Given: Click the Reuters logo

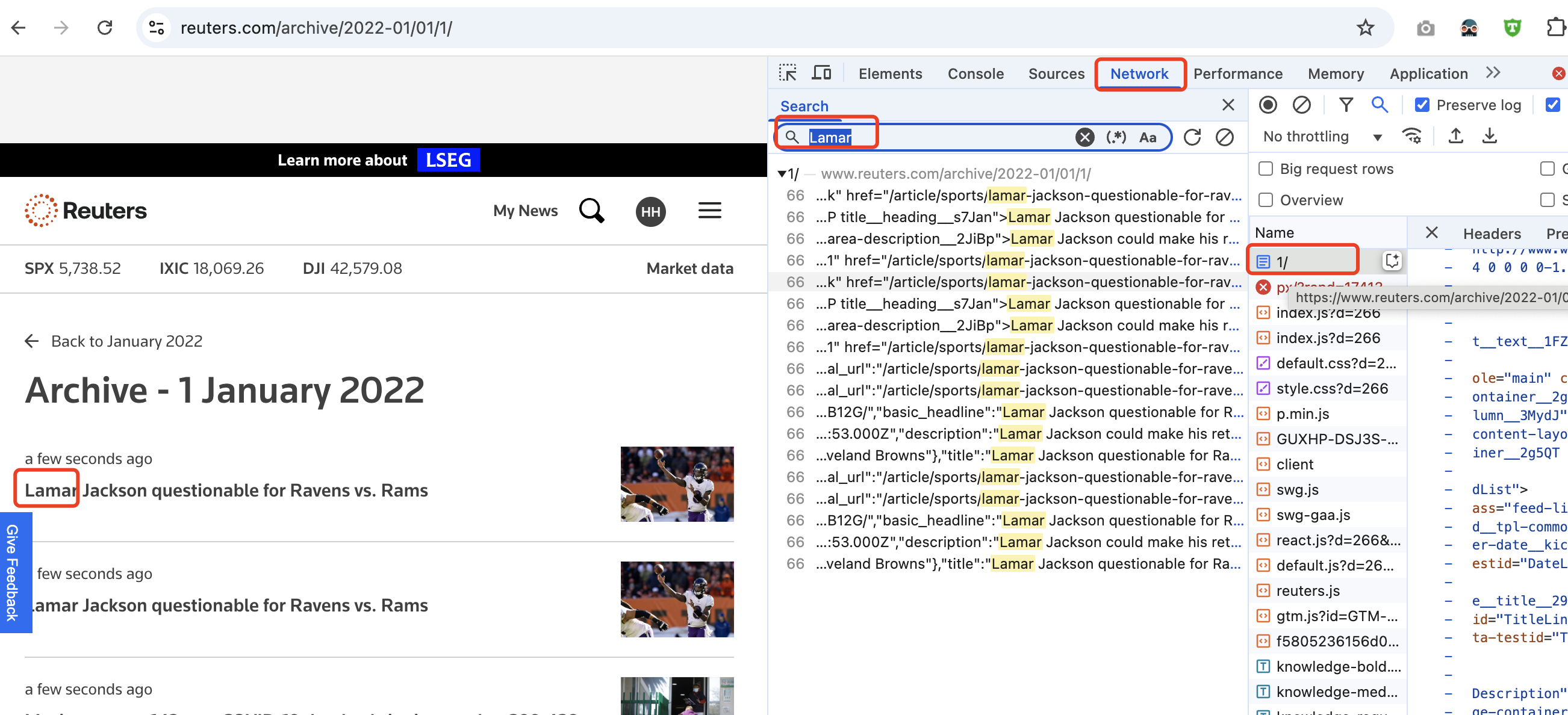Looking at the screenshot, I should (x=86, y=211).
